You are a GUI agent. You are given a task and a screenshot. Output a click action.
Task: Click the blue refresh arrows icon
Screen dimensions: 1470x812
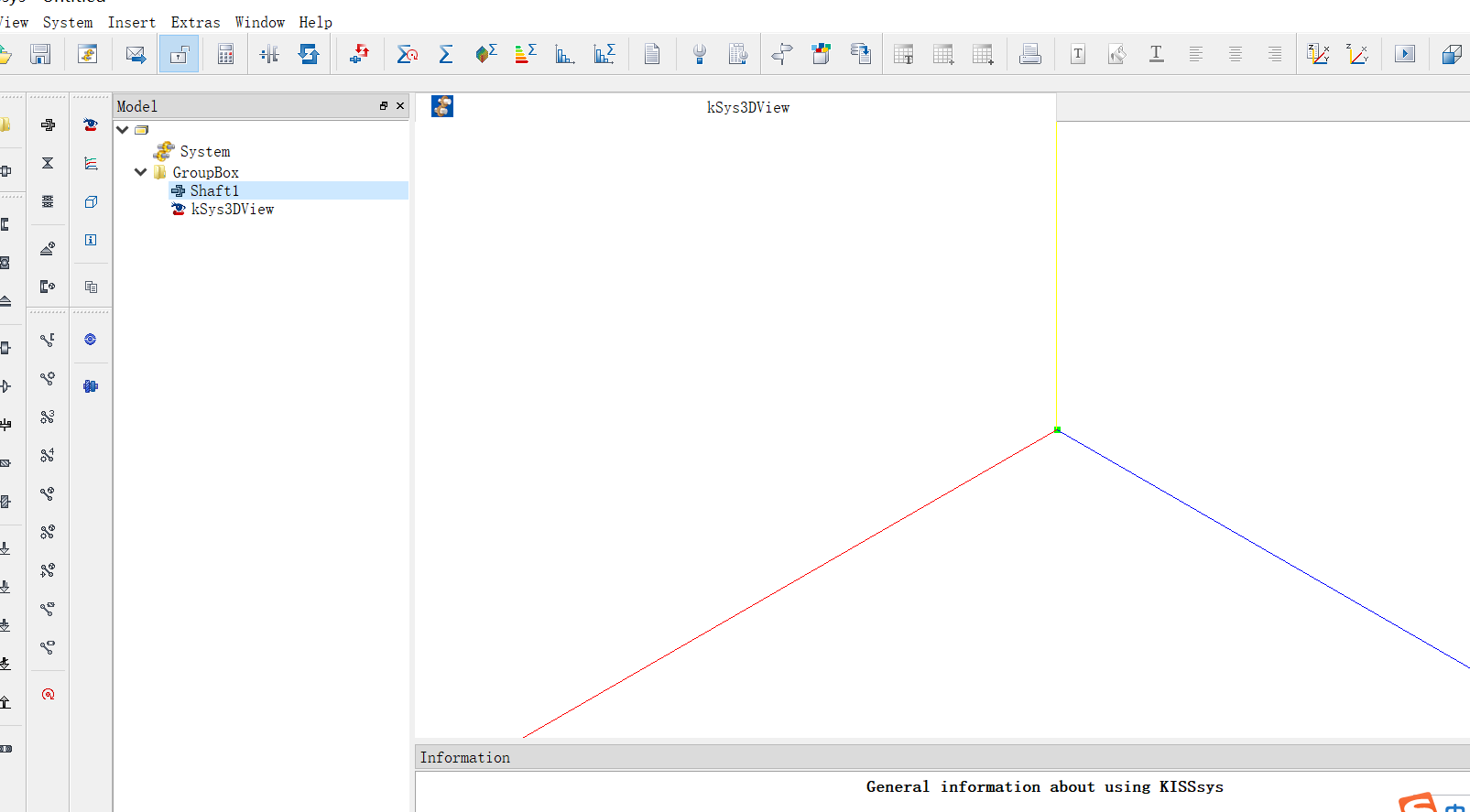point(309,54)
